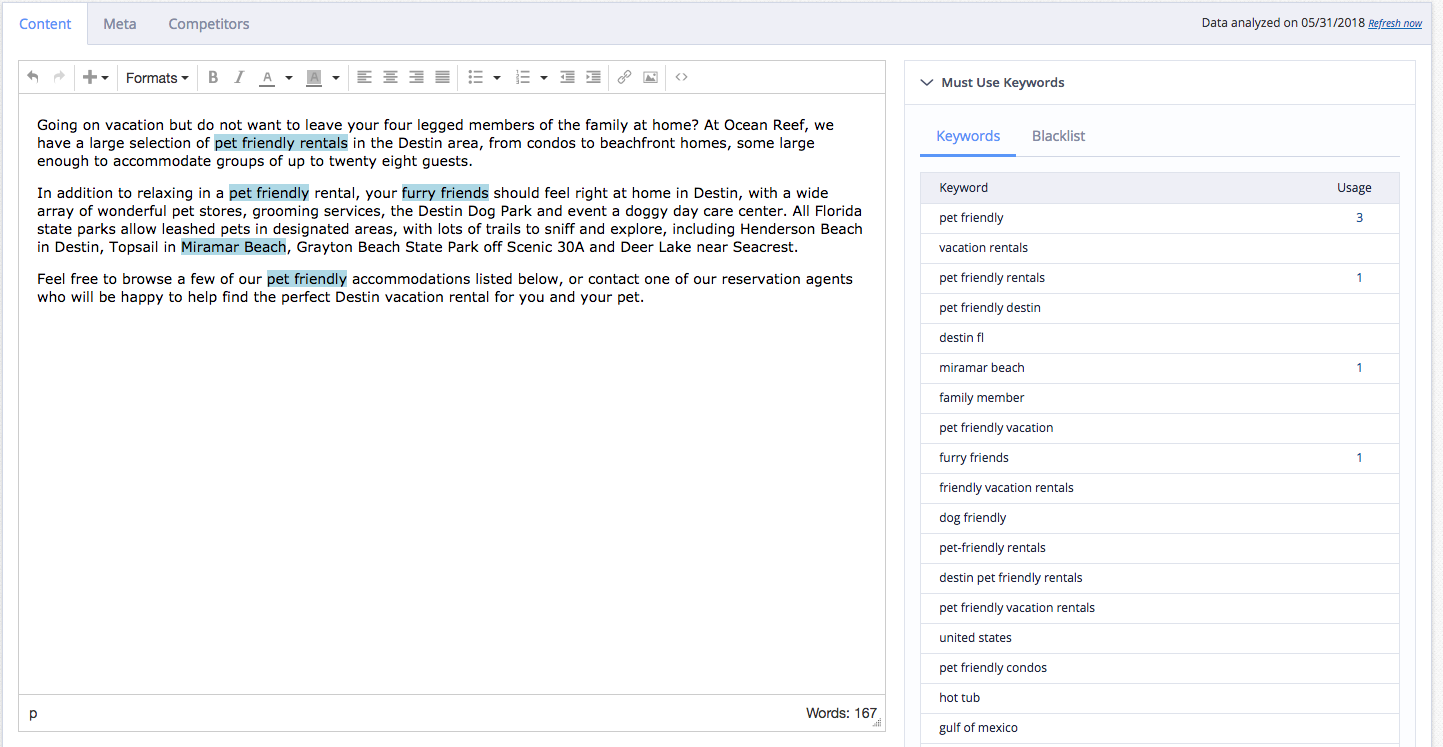Click the 'vacation rentals' keyword
The width and height of the screenshot is (1443, 747).
(983, 248)
